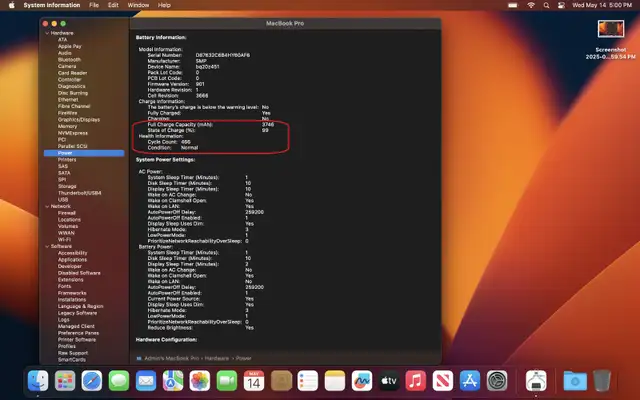Open the System Information app menu
This screenshot has height=400, width=640.
point(52,5)
